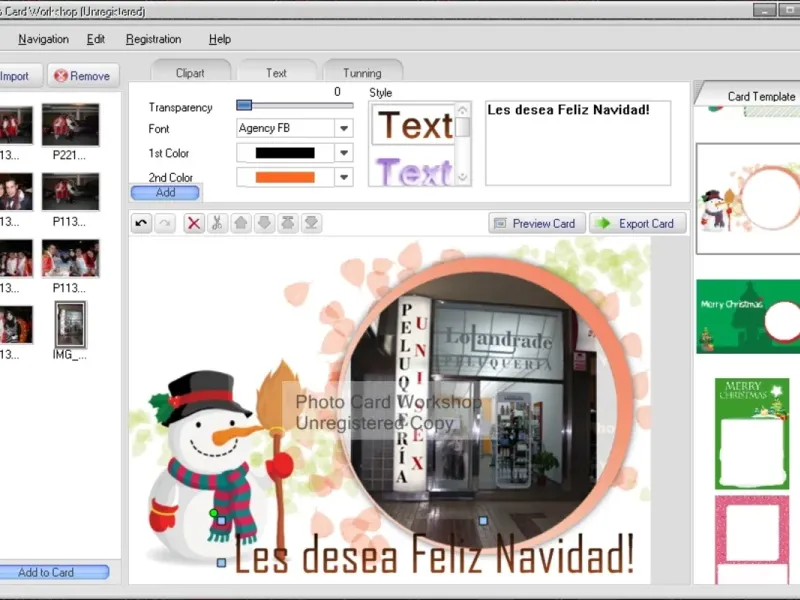This screenshot has height=600, width=800.
Task: Expand the 2nd Color dropdown arrow
Action: tap(344, 177)
